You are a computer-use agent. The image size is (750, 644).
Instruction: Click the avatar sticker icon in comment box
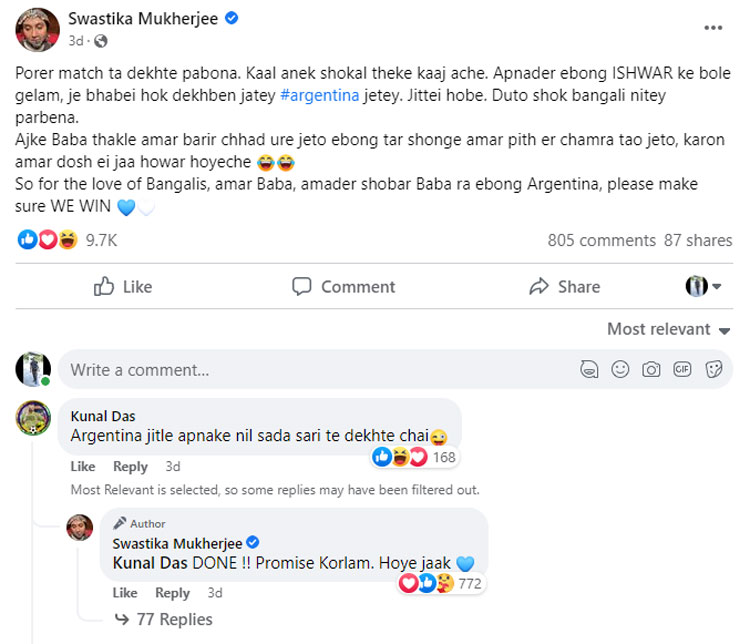point(589,369)
